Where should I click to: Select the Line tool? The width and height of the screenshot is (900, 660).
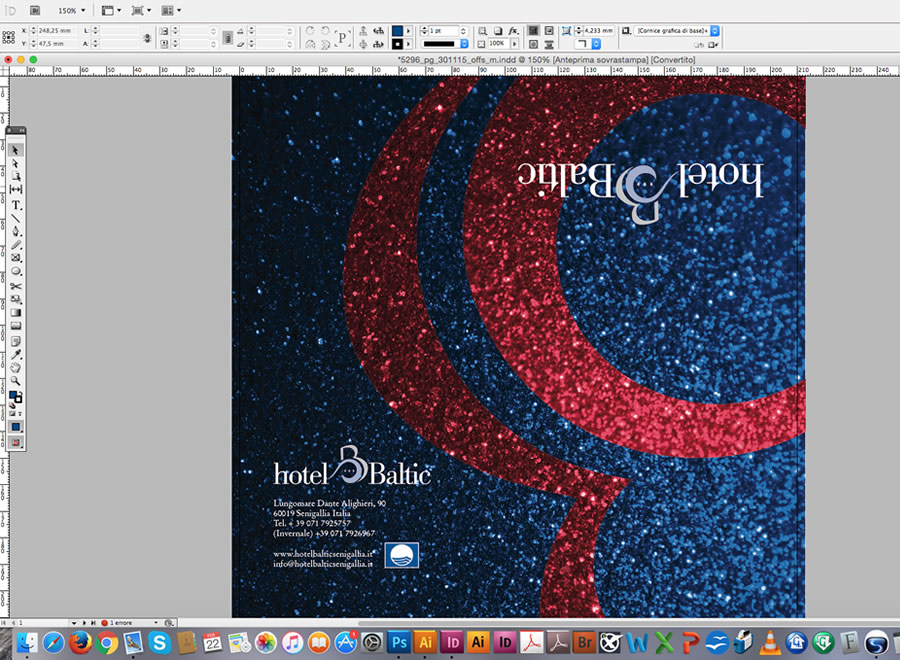[17, 218]
